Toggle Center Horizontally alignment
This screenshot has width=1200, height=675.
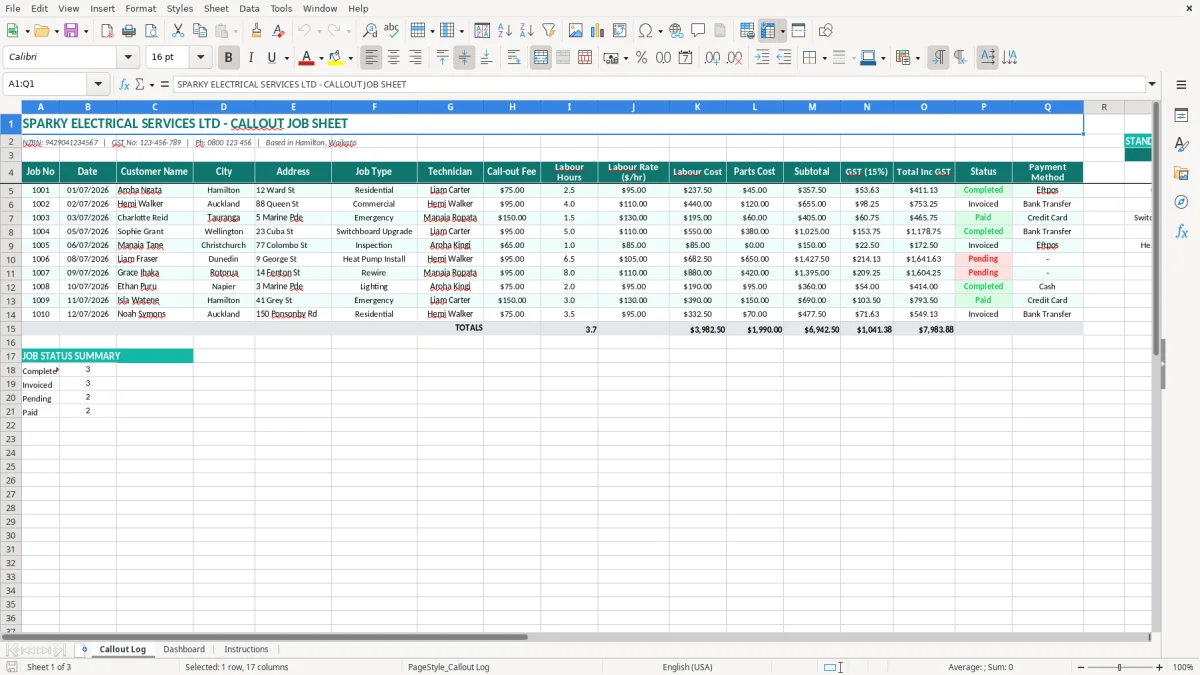tap(393, 58)
